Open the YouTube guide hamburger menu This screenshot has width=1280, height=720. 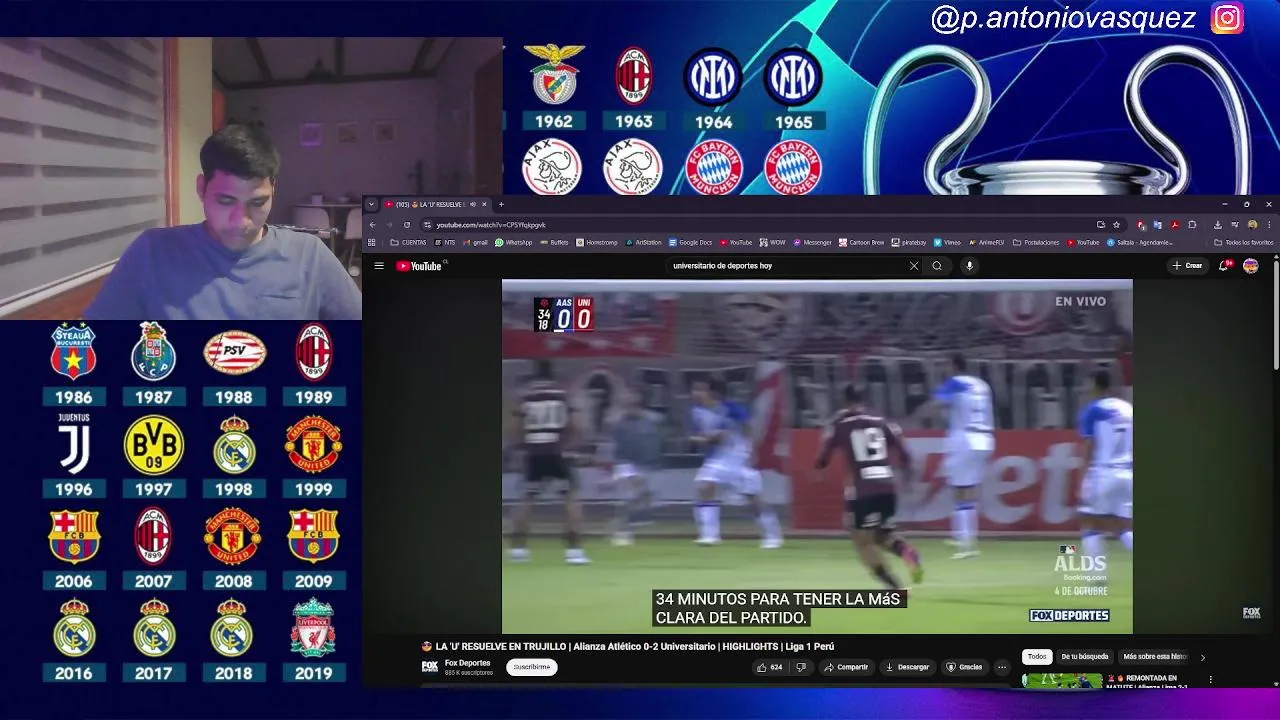click(x=379, y=266)
